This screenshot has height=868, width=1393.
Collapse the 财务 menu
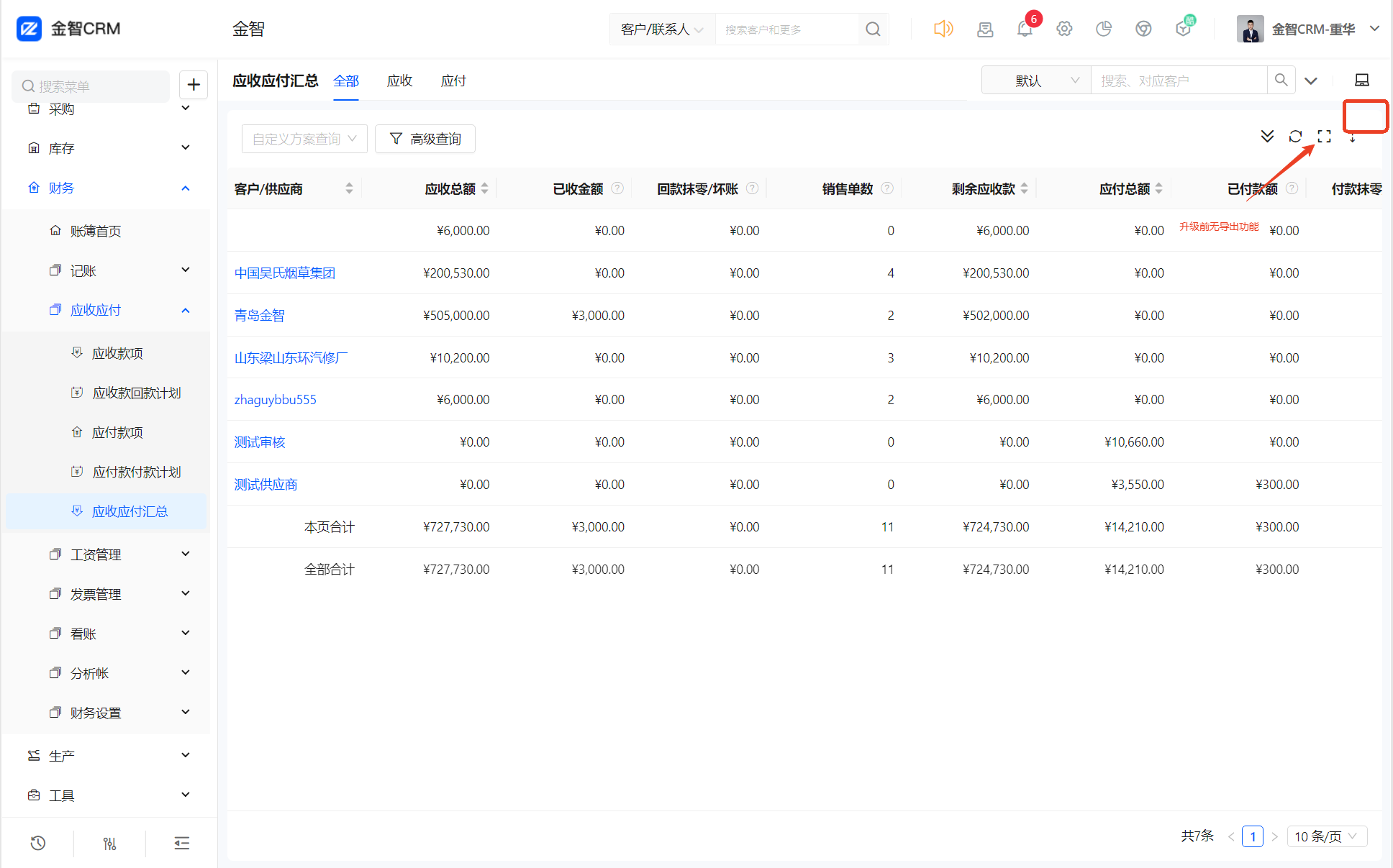108,188
